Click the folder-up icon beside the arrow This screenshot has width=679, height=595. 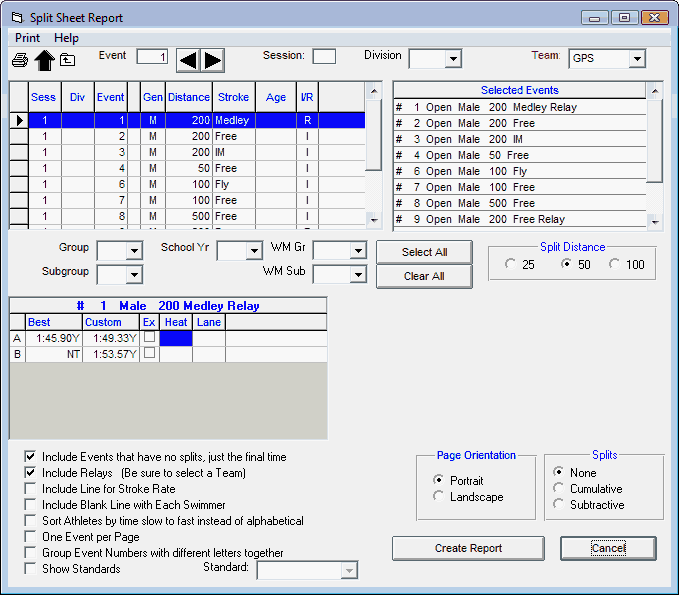pos(67,60)
